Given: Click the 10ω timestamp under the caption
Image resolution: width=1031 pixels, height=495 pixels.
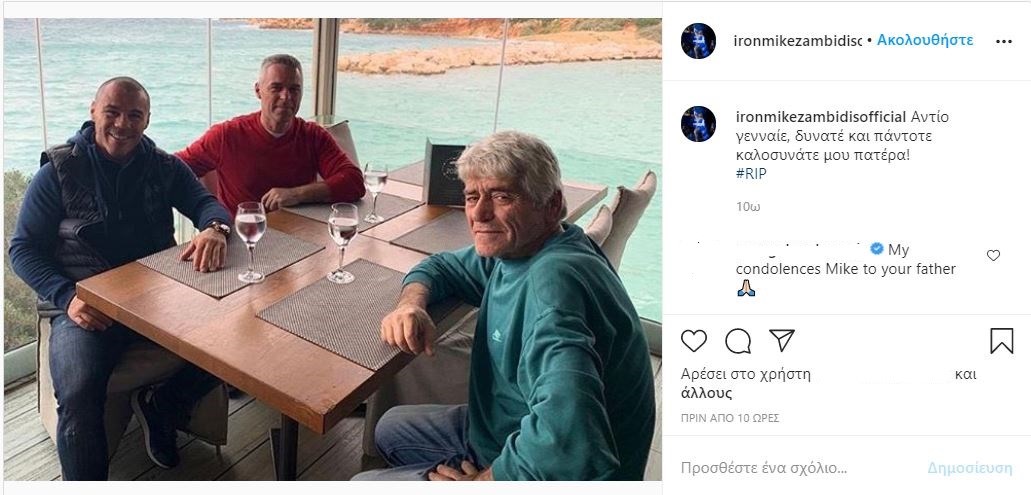Looking at the screenshot, I should [748, 206].
